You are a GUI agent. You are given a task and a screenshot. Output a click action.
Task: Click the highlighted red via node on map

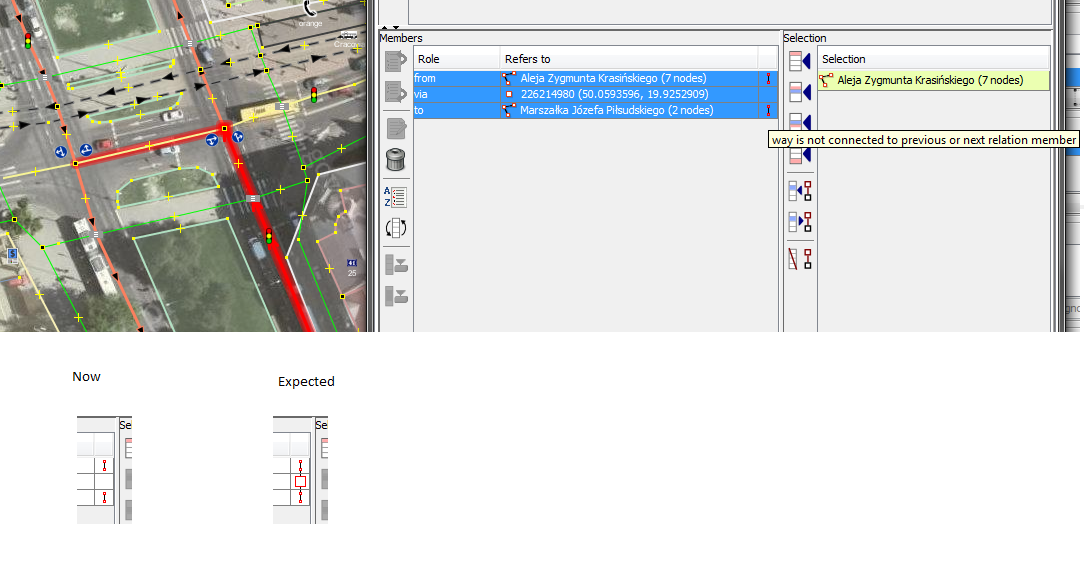coord(225,129)
